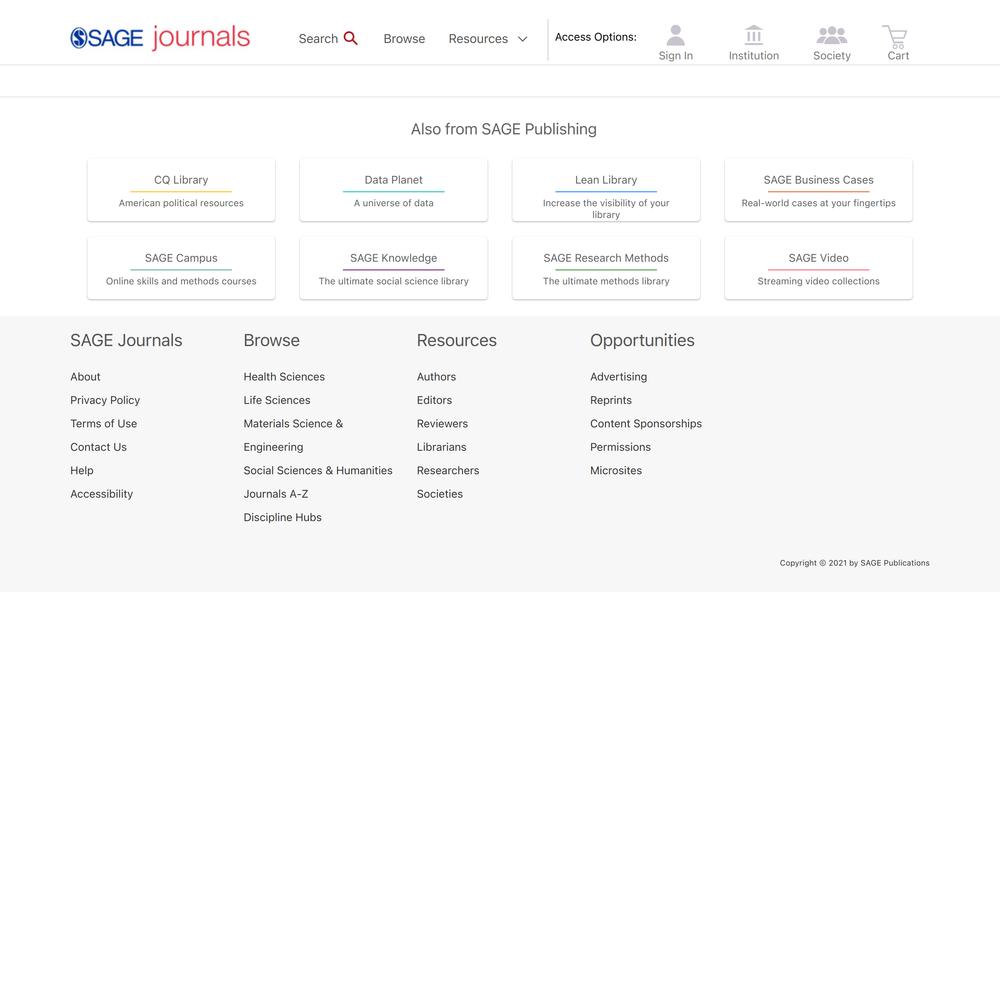Open the Authors resources link
1000x1000 pixels.
[x=436, y=377]
